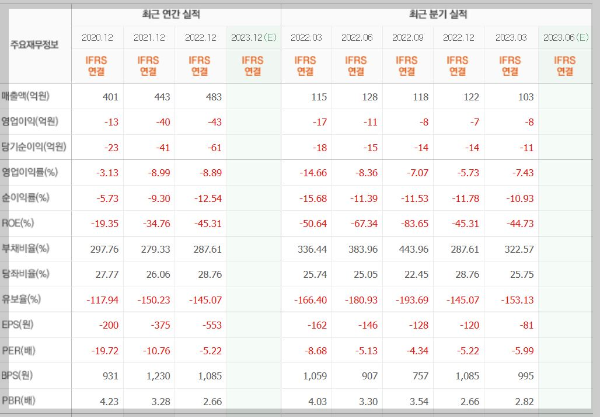Select operating margin value -3.13
The image size is (600, 417).
[108, 173]
